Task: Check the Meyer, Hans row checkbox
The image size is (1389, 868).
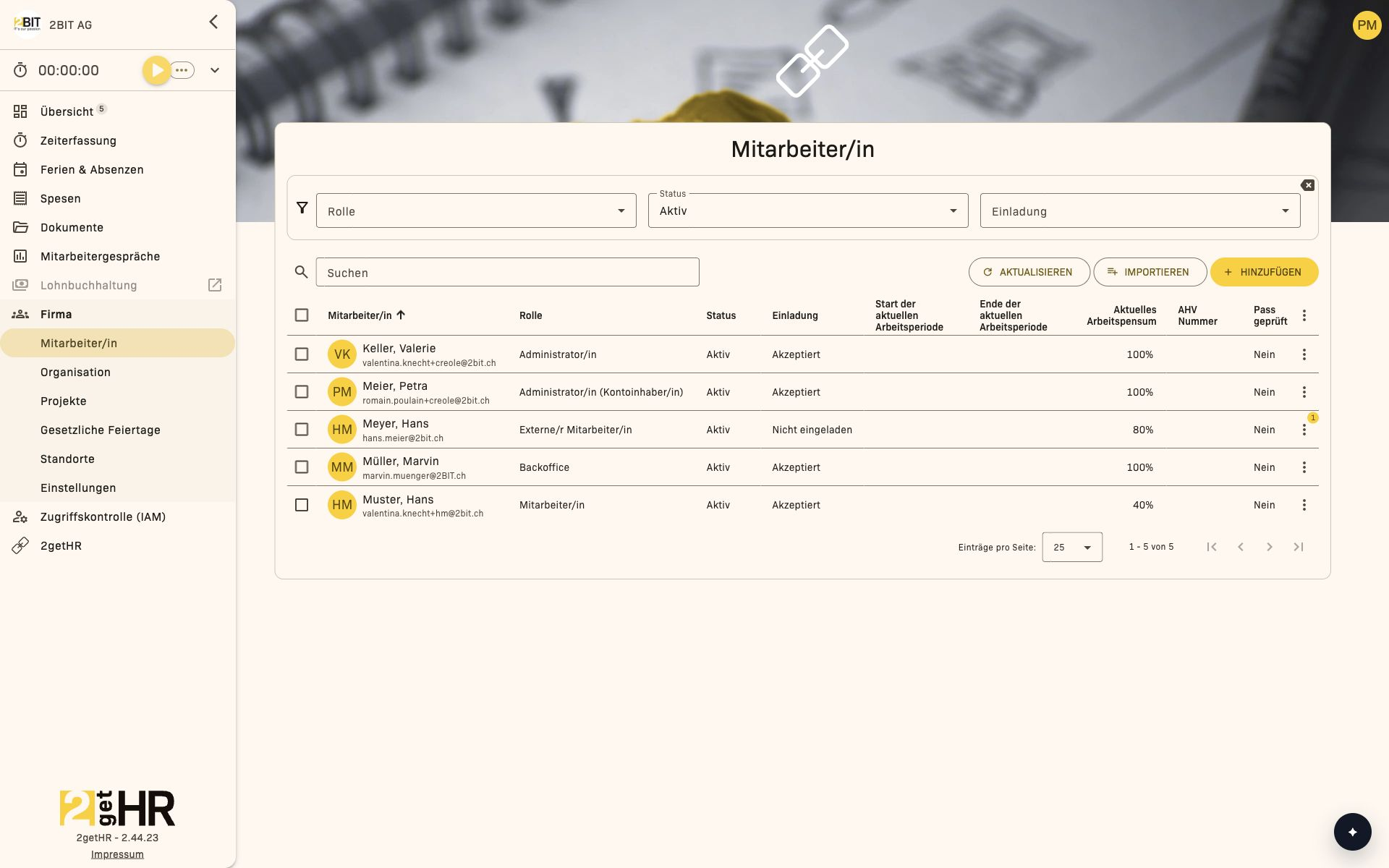Action: [x=302, y=430]
